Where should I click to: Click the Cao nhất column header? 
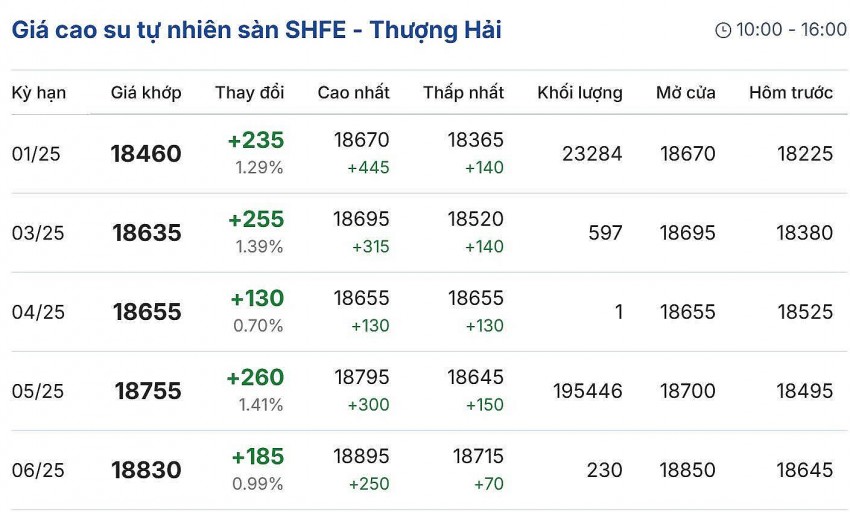click(353, 93)
